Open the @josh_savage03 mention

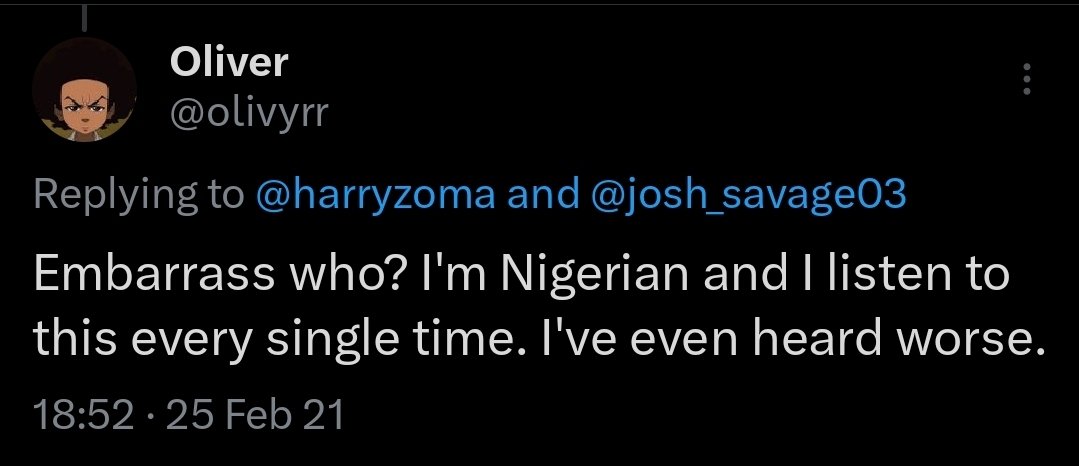(748, 197)
